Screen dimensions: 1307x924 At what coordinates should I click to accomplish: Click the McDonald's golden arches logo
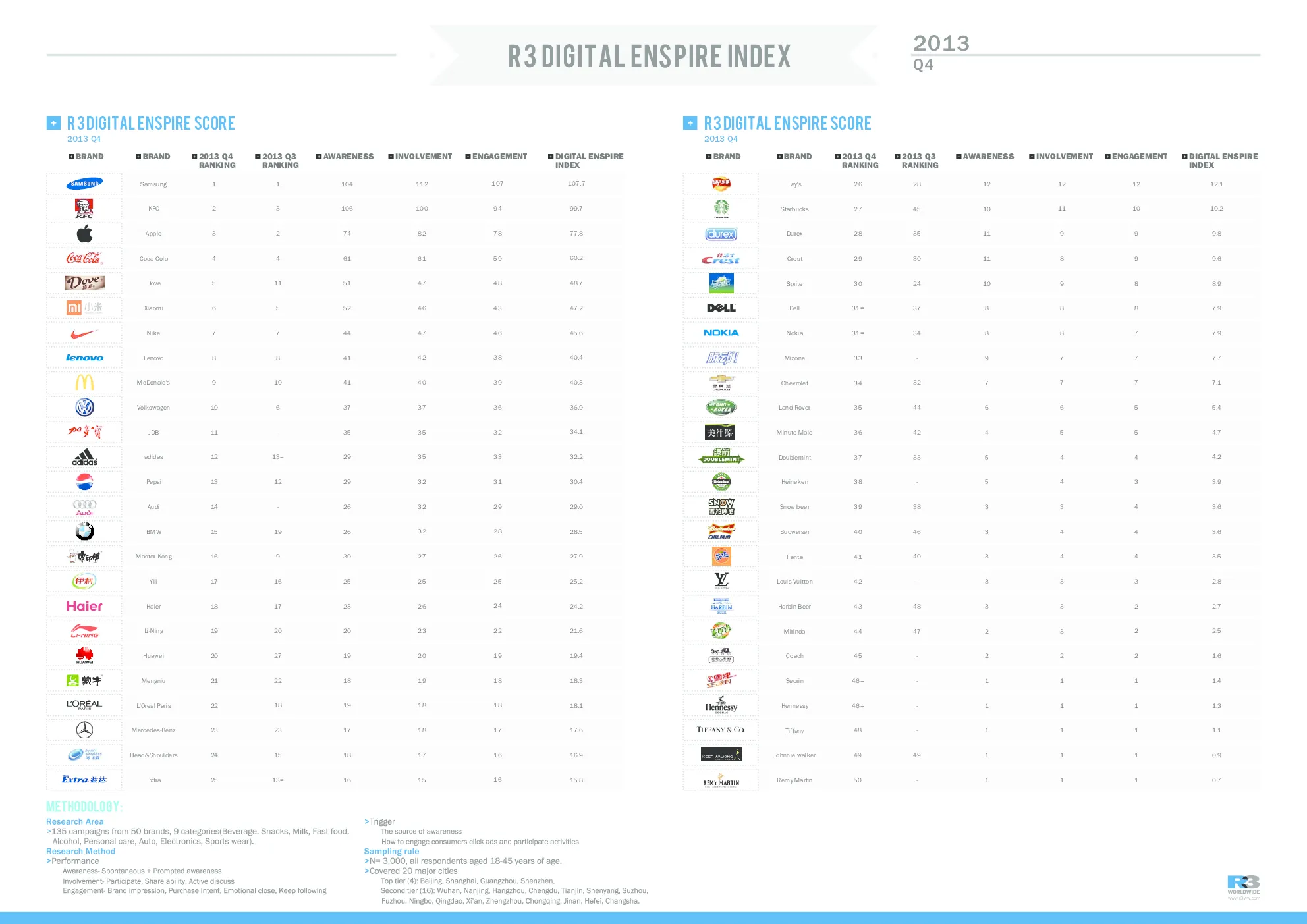pyautogui.click(x=84, y=383)
